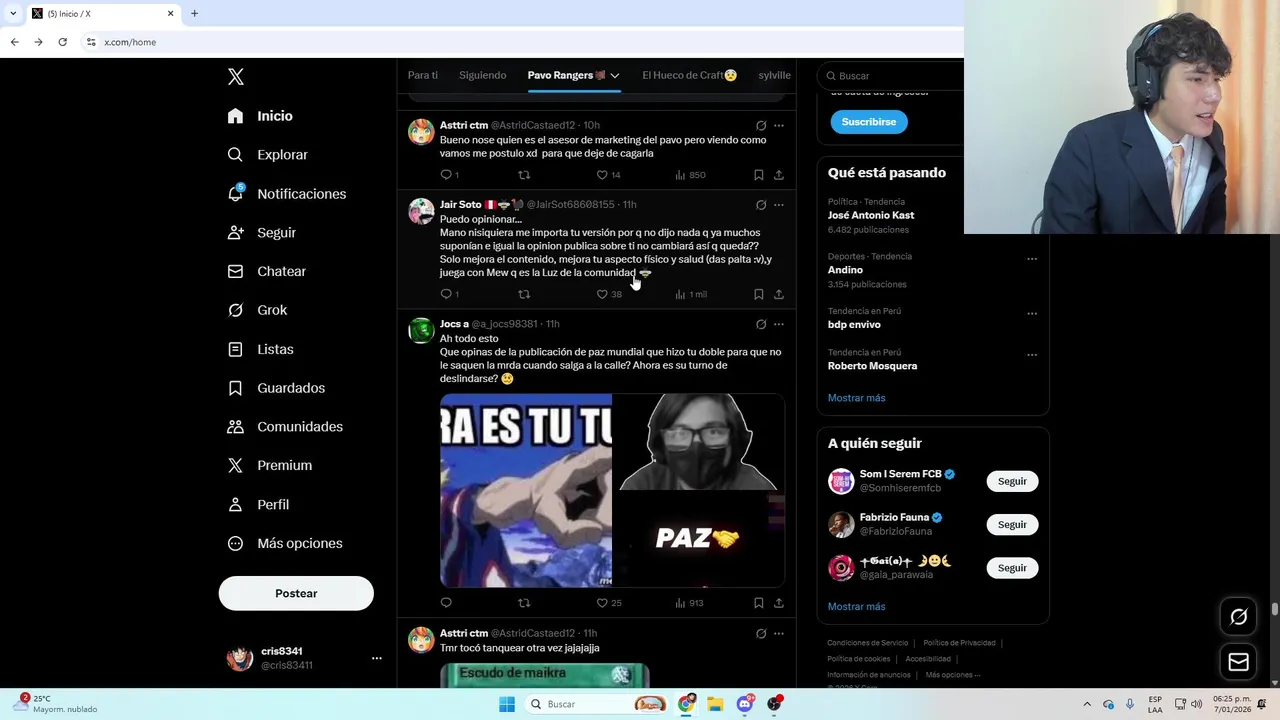Open File Explorer from taskbar

[x=715, y=704]
